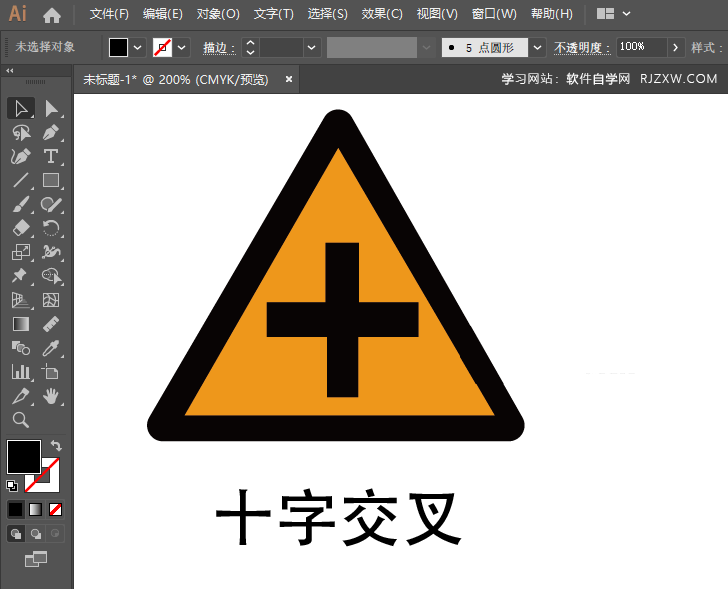This screenshot has height=589, width=728.
Task: Select the Puppet Warp pin tool
Action: (20, 276)
